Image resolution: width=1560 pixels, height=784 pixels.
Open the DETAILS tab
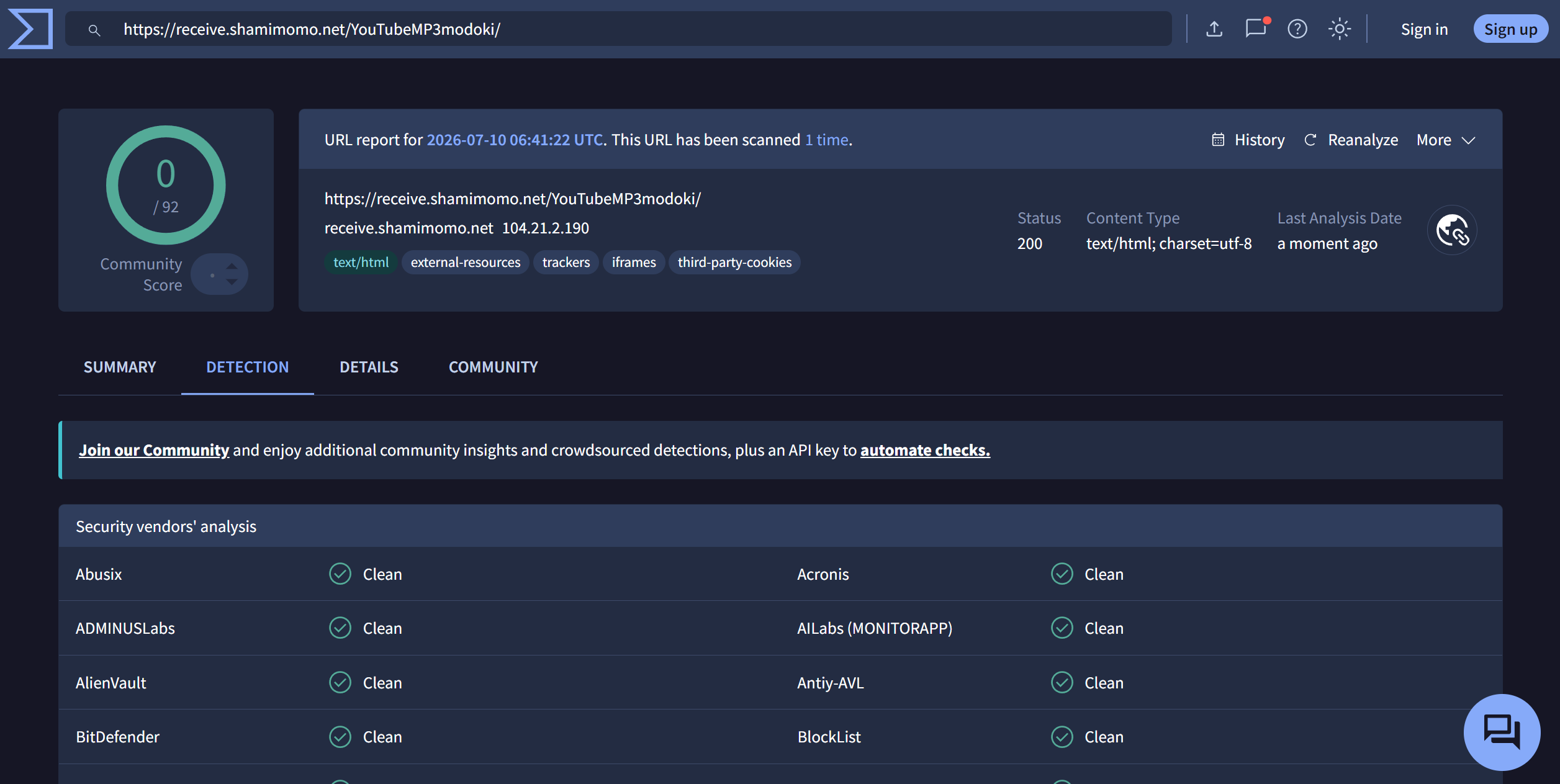click(x=369, y=367)
